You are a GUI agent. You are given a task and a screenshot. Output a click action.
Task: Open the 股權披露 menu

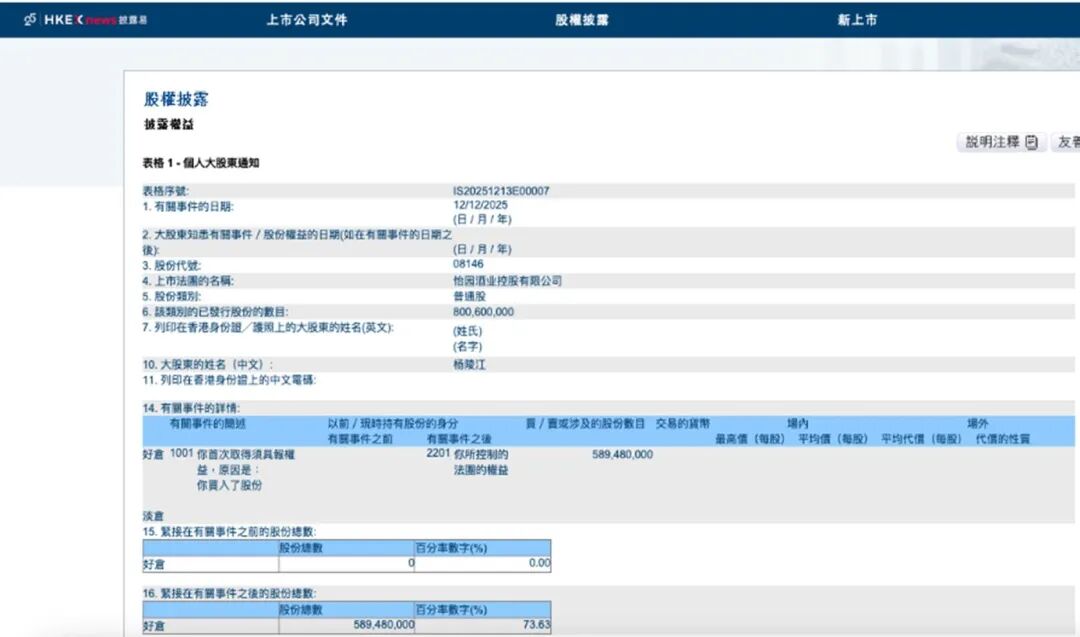(x=580, y=19)
